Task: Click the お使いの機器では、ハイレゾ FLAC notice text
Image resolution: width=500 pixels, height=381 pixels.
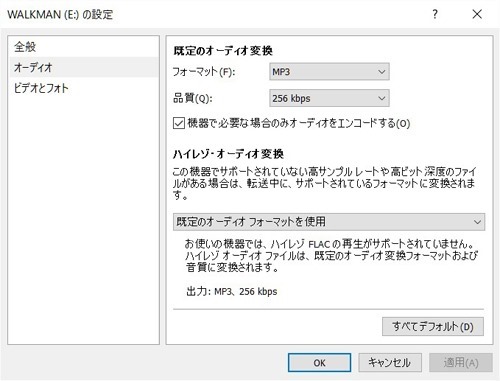Action: (x=331, y=256)
